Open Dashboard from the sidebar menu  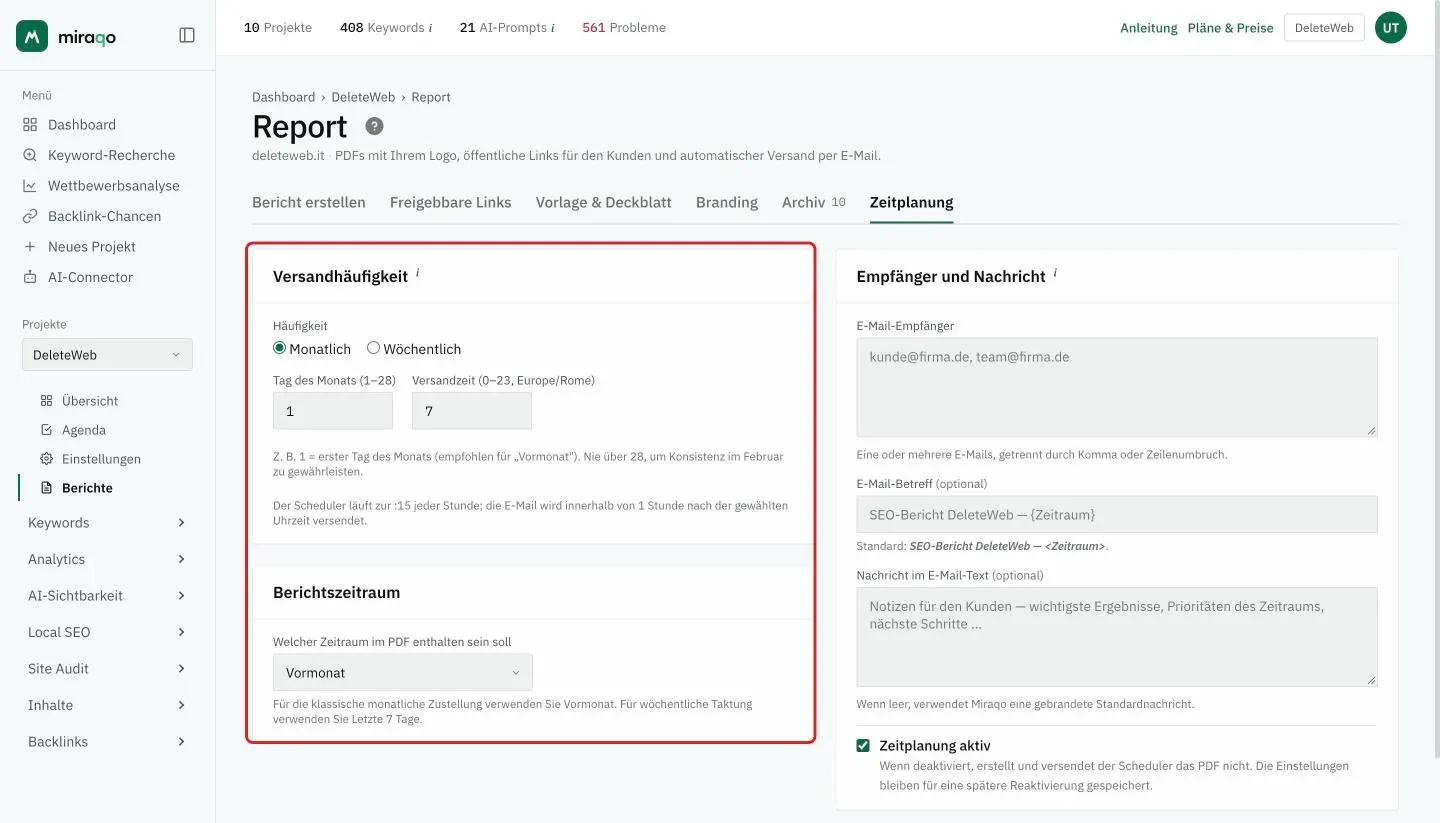[82, 125]
